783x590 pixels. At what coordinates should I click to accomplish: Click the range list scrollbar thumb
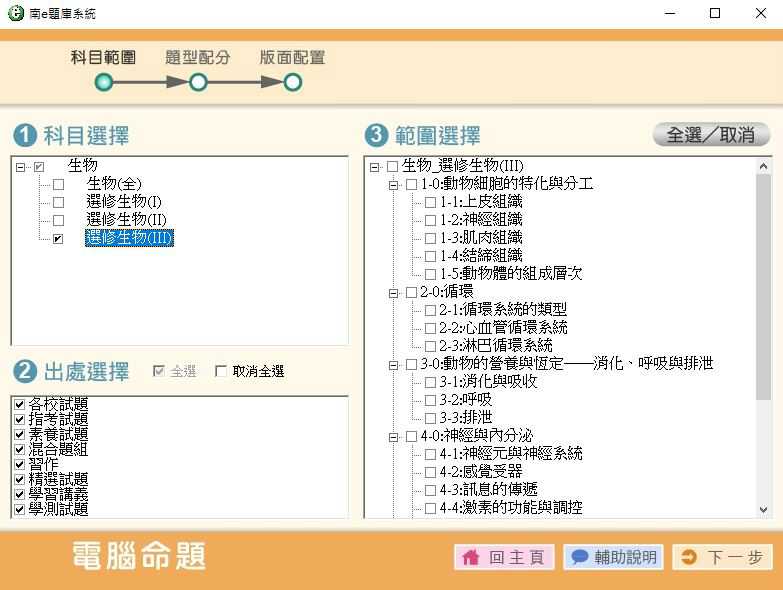click(763, 287)
